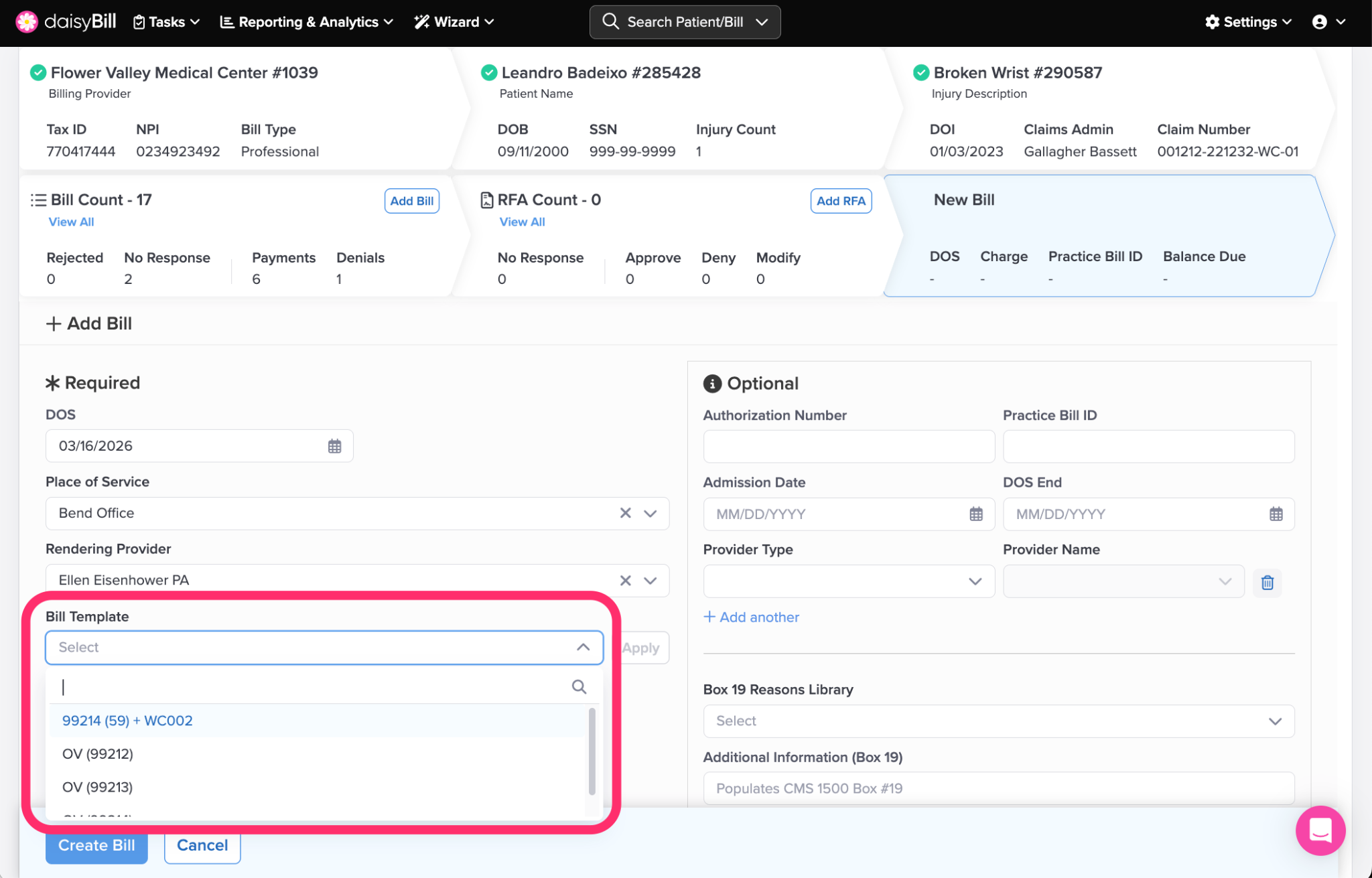The image size is (1372, 878).
Task: Click the Add another provider link
Action: [751, 617]
